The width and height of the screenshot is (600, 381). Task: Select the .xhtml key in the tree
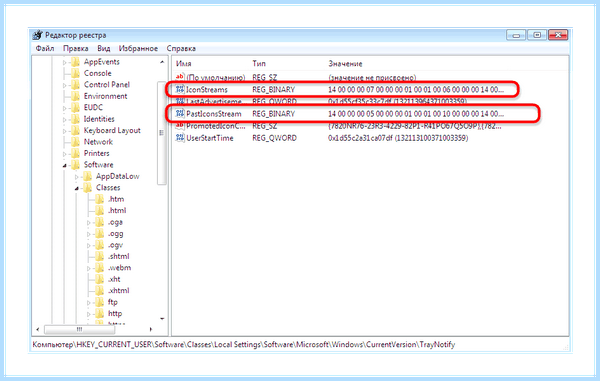[x=119, y=291]
